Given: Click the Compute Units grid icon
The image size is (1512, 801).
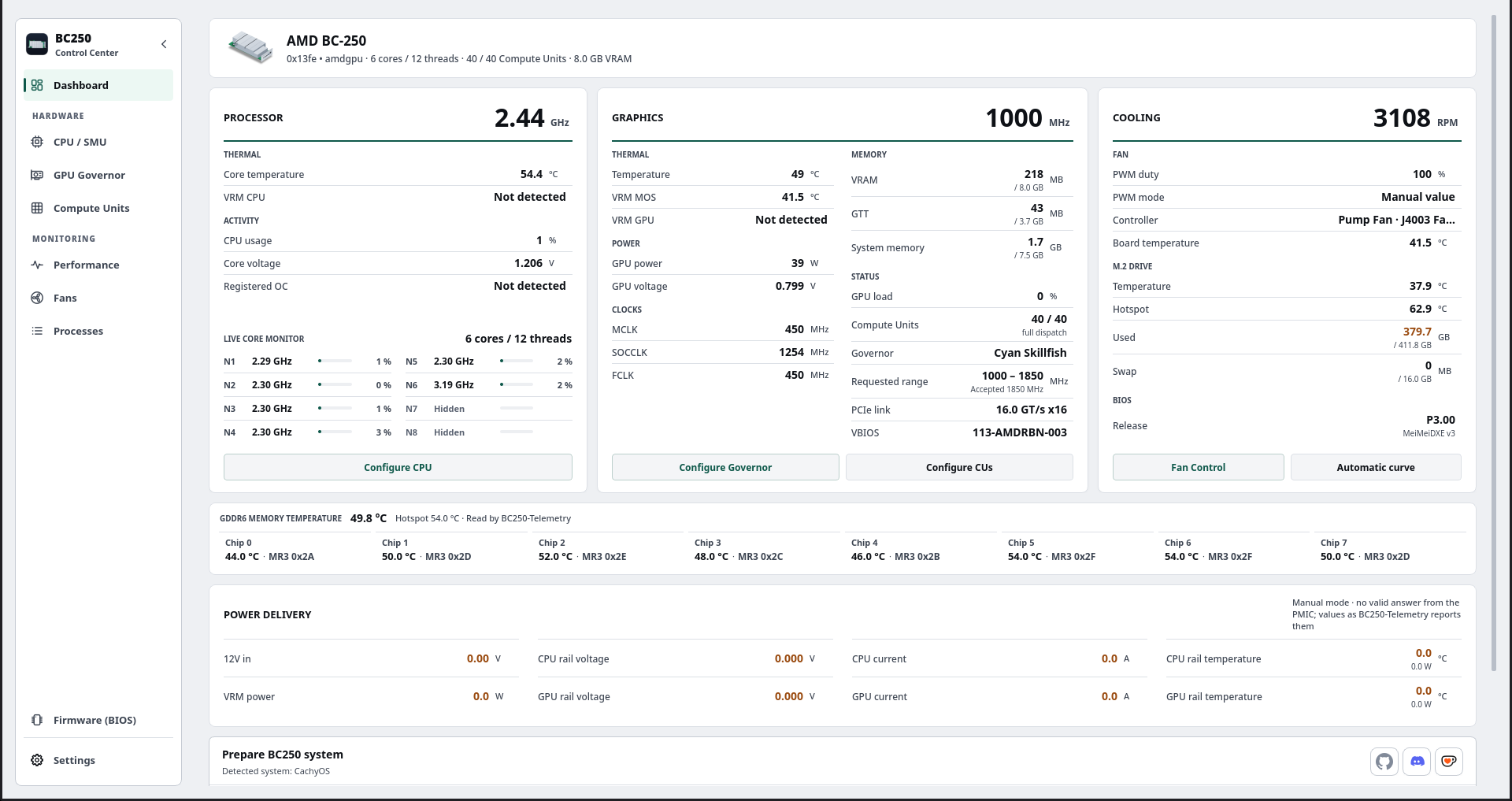Looking at the screenshot, I should pos(37,208).
